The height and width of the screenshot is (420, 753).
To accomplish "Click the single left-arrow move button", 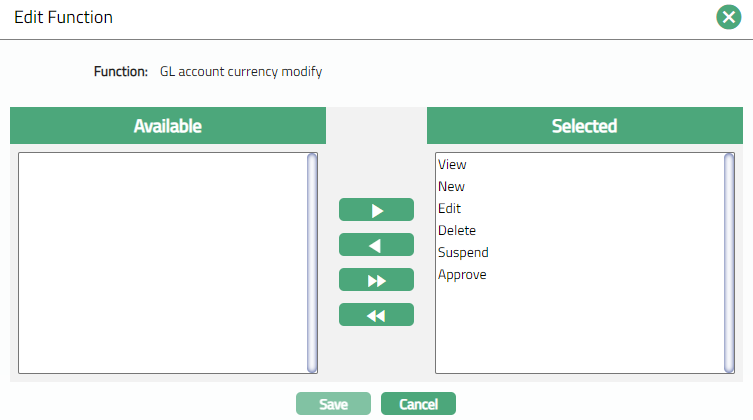I will point(376,245).
